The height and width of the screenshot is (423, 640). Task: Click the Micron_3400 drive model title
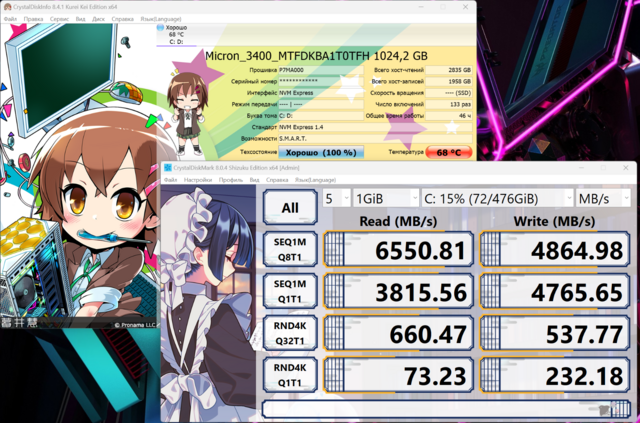[x=316, y=56]
